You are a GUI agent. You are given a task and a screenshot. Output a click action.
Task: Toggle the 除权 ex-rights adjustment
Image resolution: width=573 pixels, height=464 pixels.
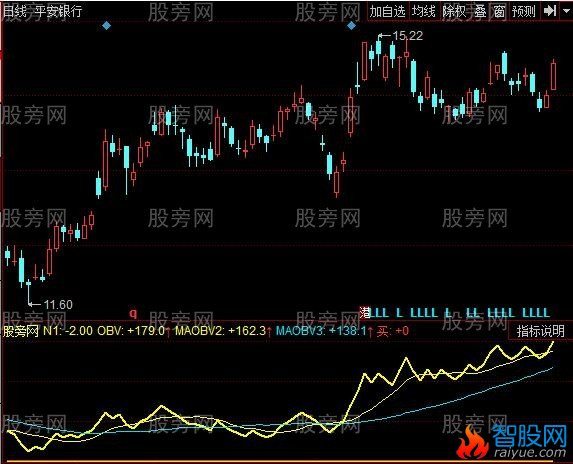[454, 11]
